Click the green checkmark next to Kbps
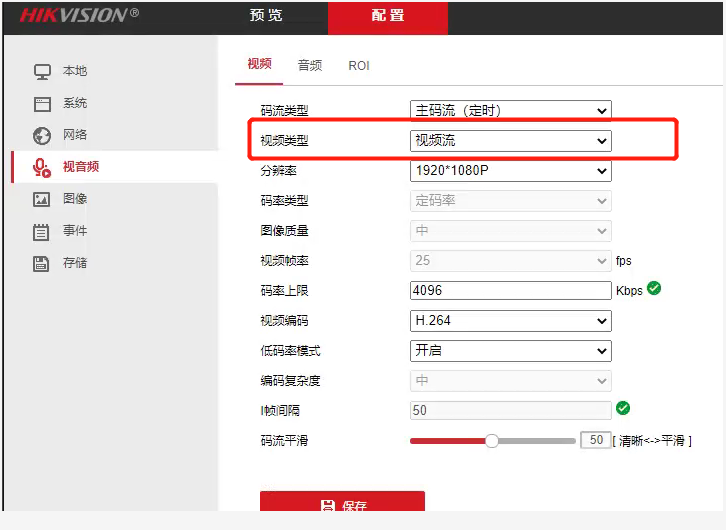The width and height of the screenshot is (726, 530). click(654, 288)
